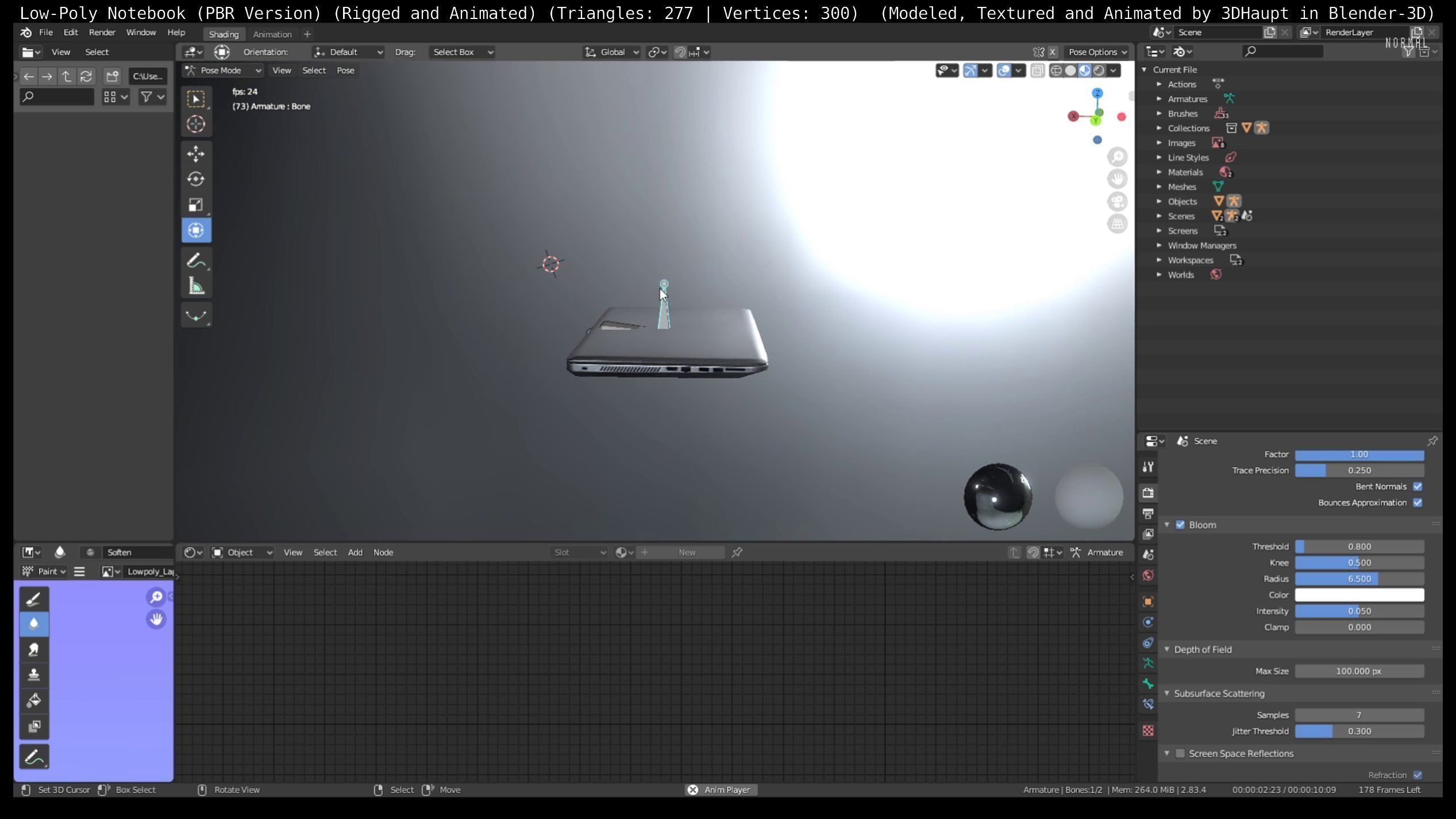Switch to the Animation workspace tab
This screenshot has width=1456, height=819.
click(272, 34)
